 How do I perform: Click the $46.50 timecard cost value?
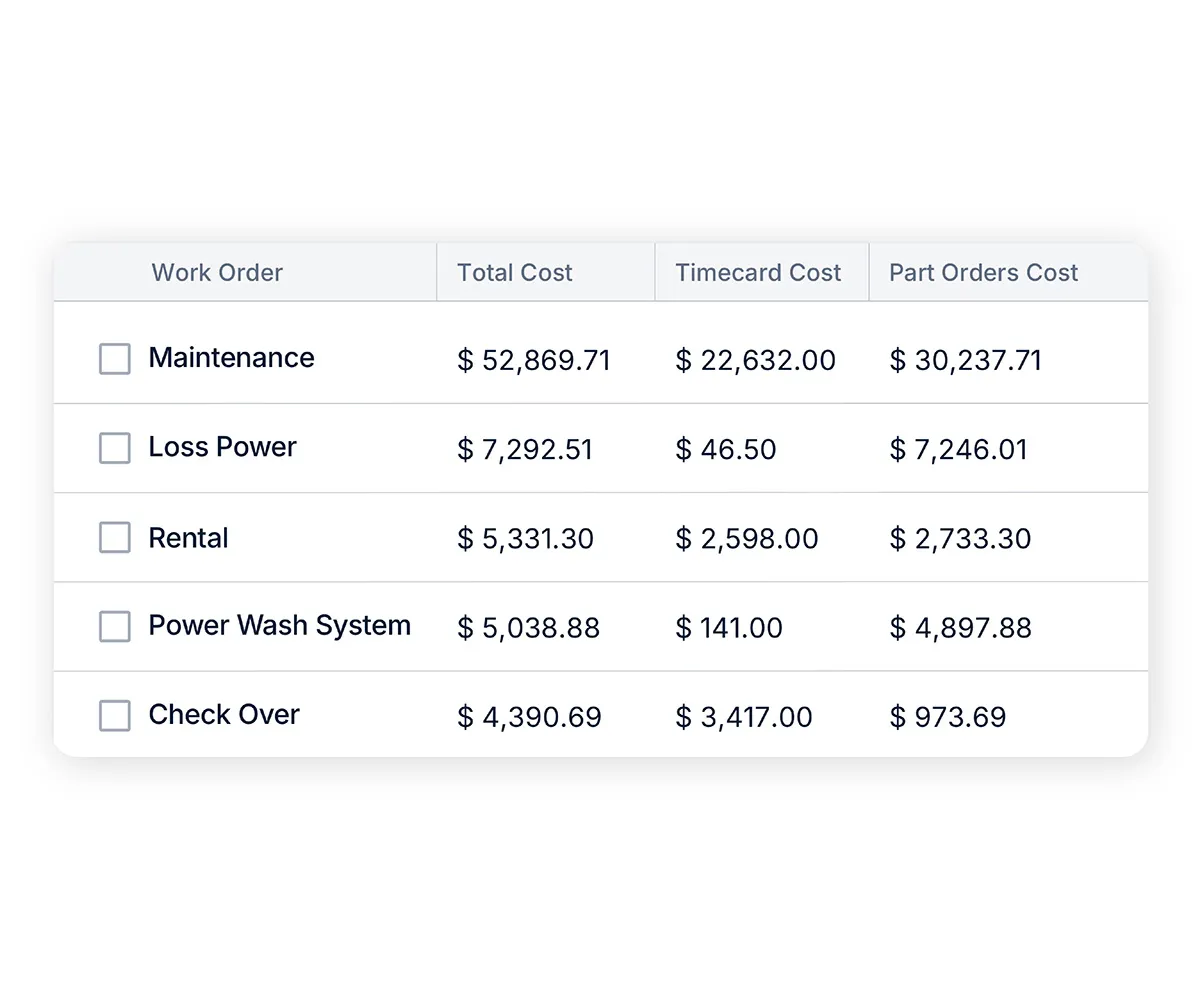(x=726, y=449)
